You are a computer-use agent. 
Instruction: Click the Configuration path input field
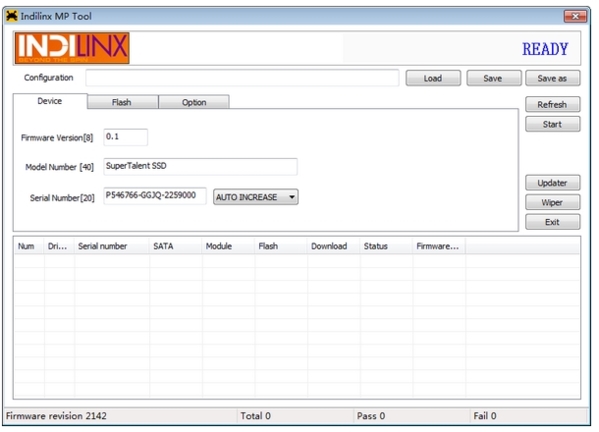point(243,78)
